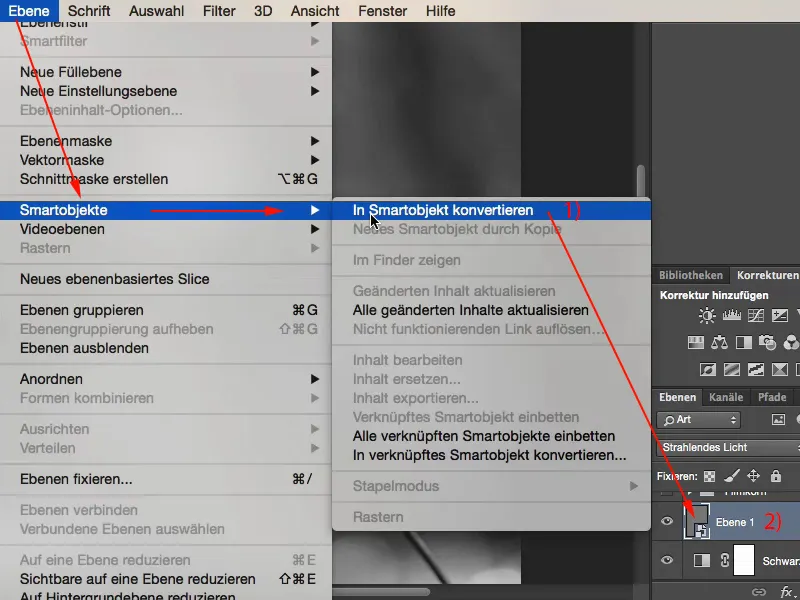The image size is (800, 600).
Task: Switch to the Pfade tab
Action: click(772, 397)
